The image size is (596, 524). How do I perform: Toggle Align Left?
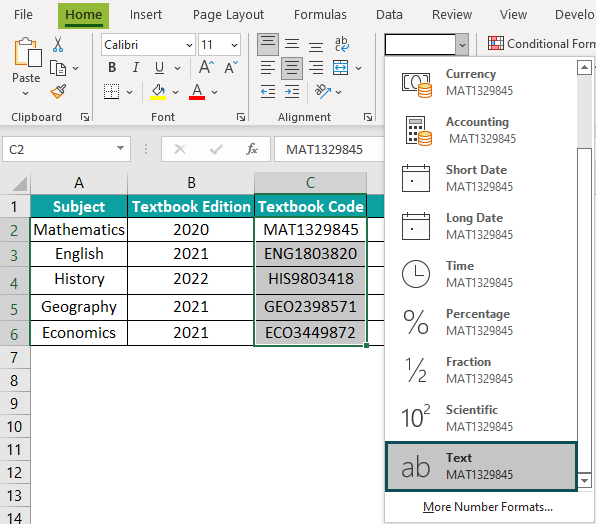tap(268, 68)
